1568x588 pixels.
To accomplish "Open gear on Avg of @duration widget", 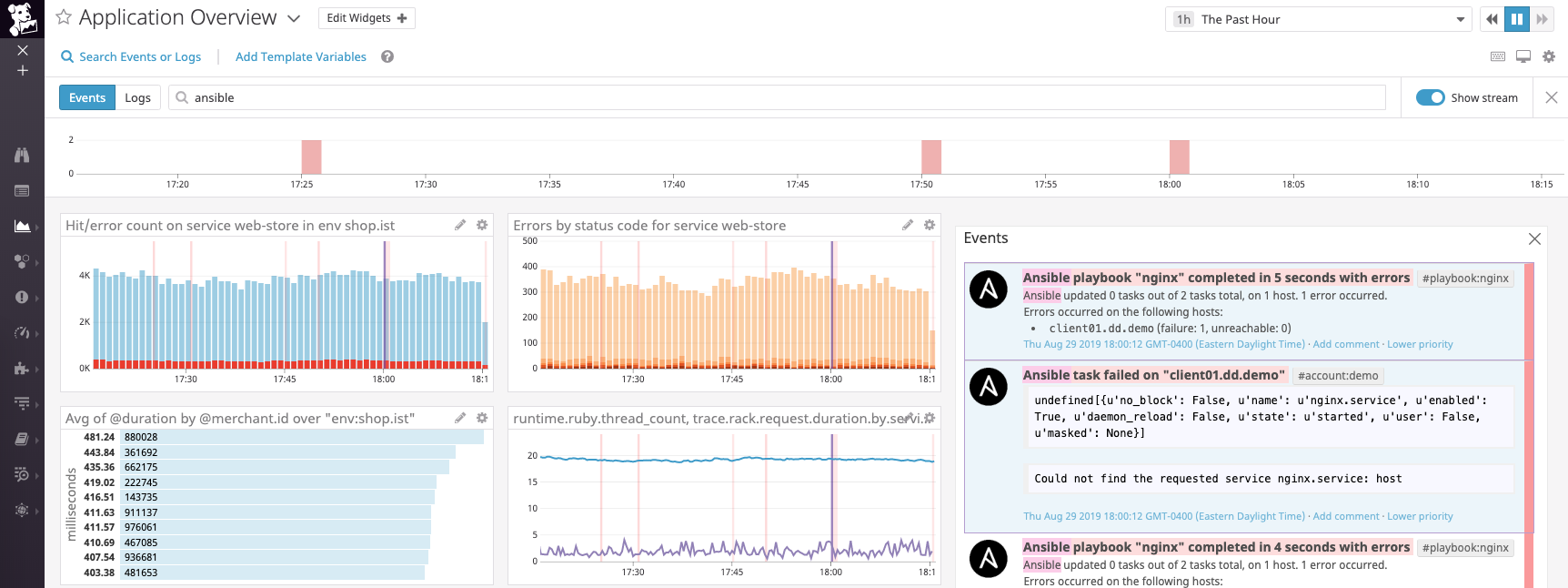I will tap(482, 418).
